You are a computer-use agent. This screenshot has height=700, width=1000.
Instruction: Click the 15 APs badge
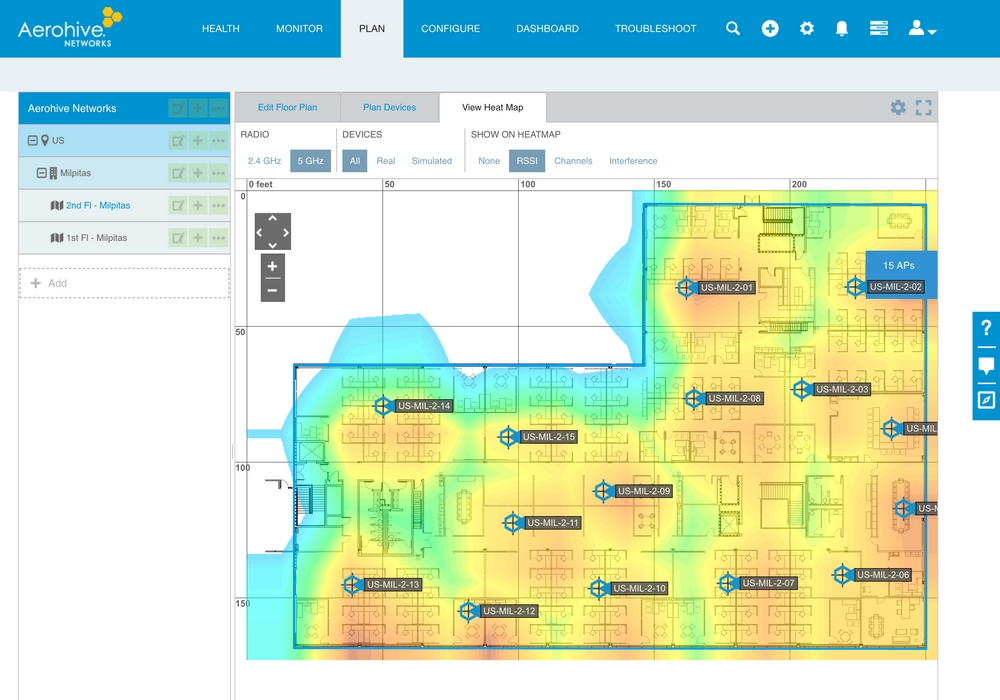pyautogui.click(x=899, y=265)
